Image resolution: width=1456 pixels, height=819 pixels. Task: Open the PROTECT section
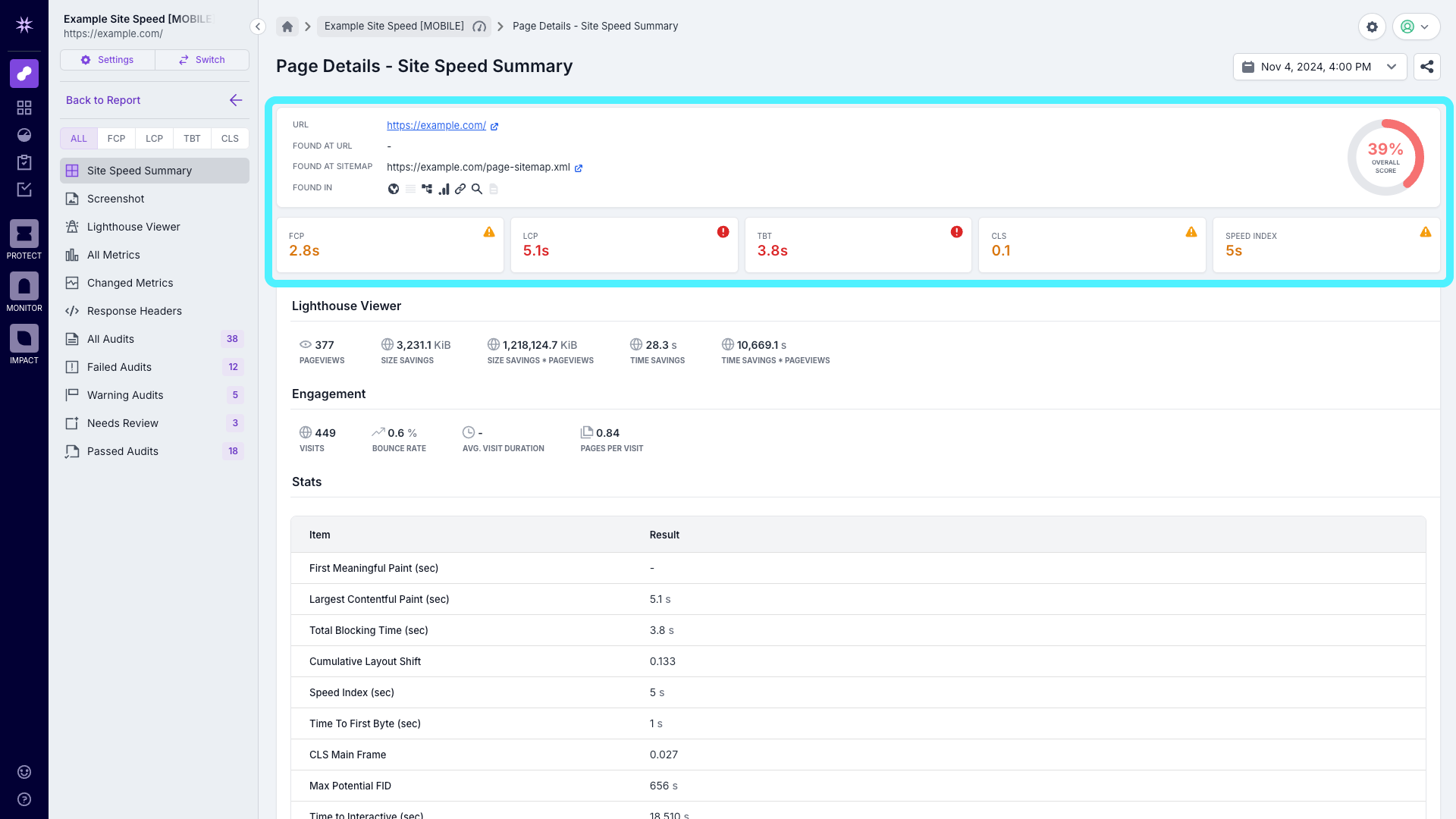(x=24, y=240)
